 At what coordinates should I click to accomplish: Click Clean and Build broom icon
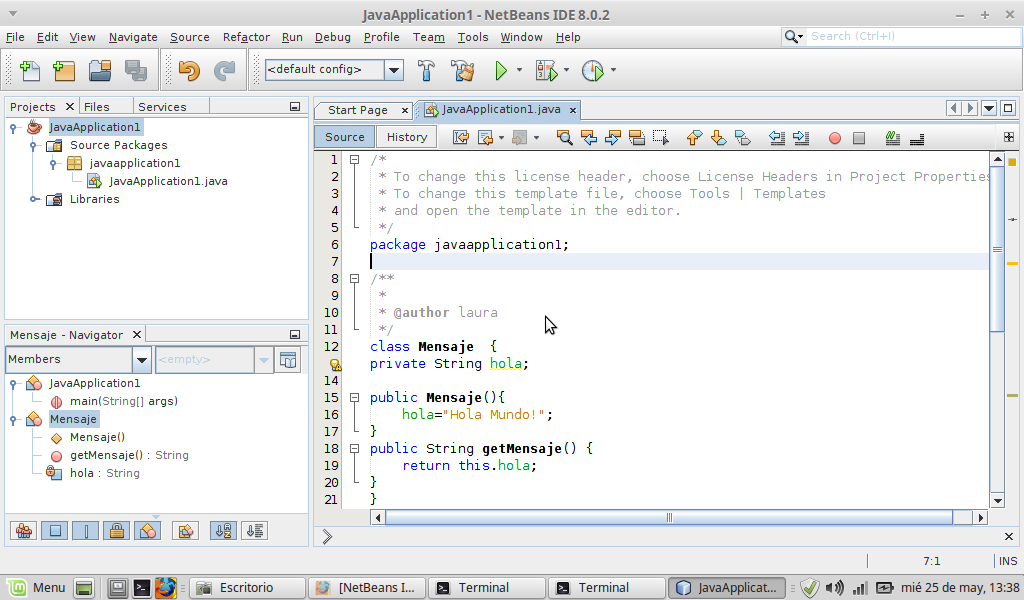click(x=462, y=71)
